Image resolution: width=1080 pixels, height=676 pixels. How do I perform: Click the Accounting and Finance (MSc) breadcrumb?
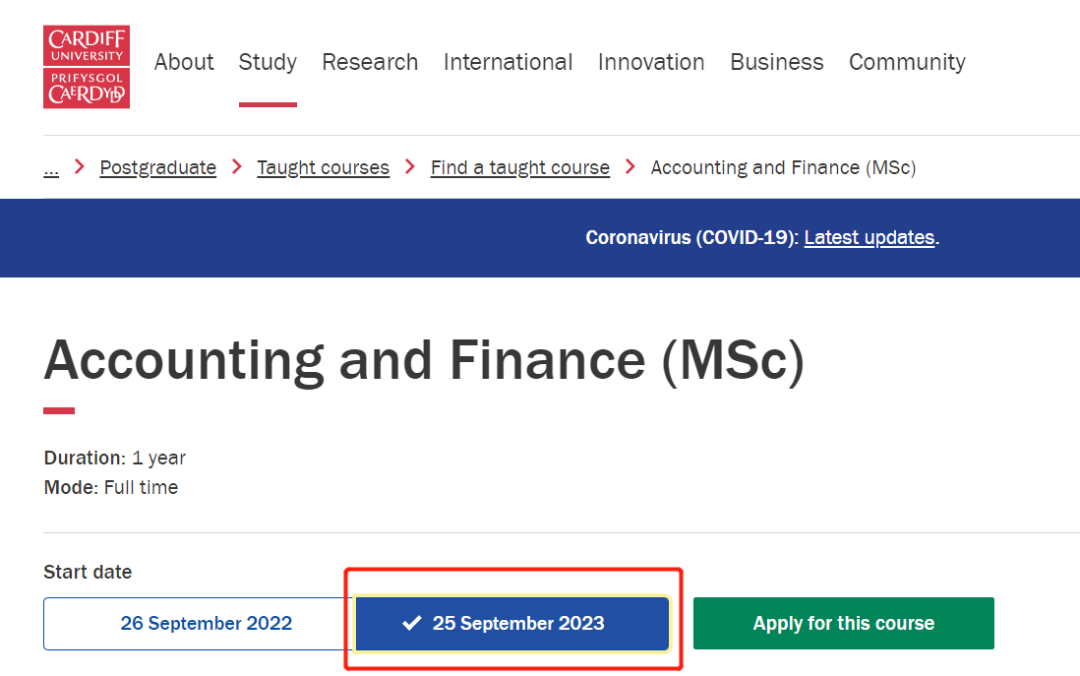click(783, 167)
